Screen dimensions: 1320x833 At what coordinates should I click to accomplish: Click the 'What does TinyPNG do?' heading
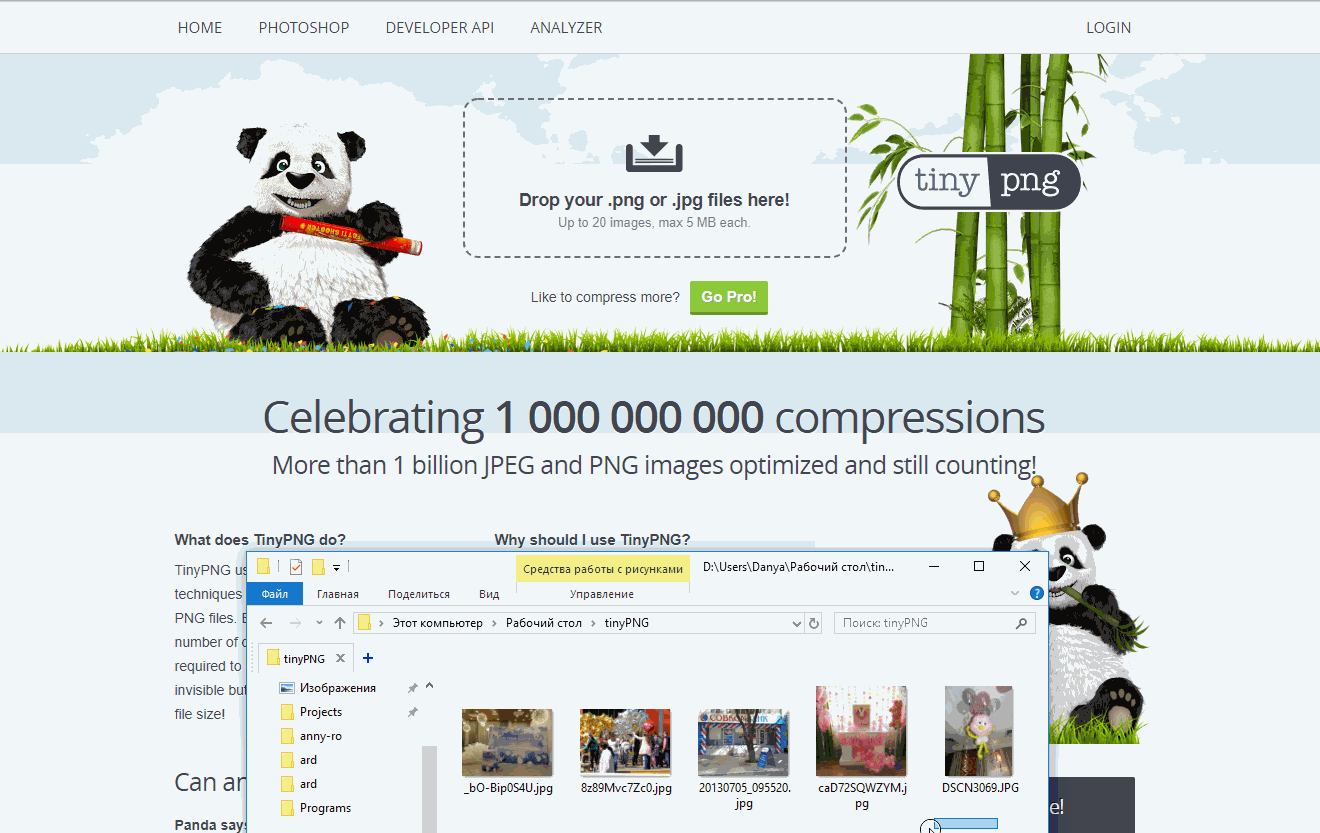(260, 540)
